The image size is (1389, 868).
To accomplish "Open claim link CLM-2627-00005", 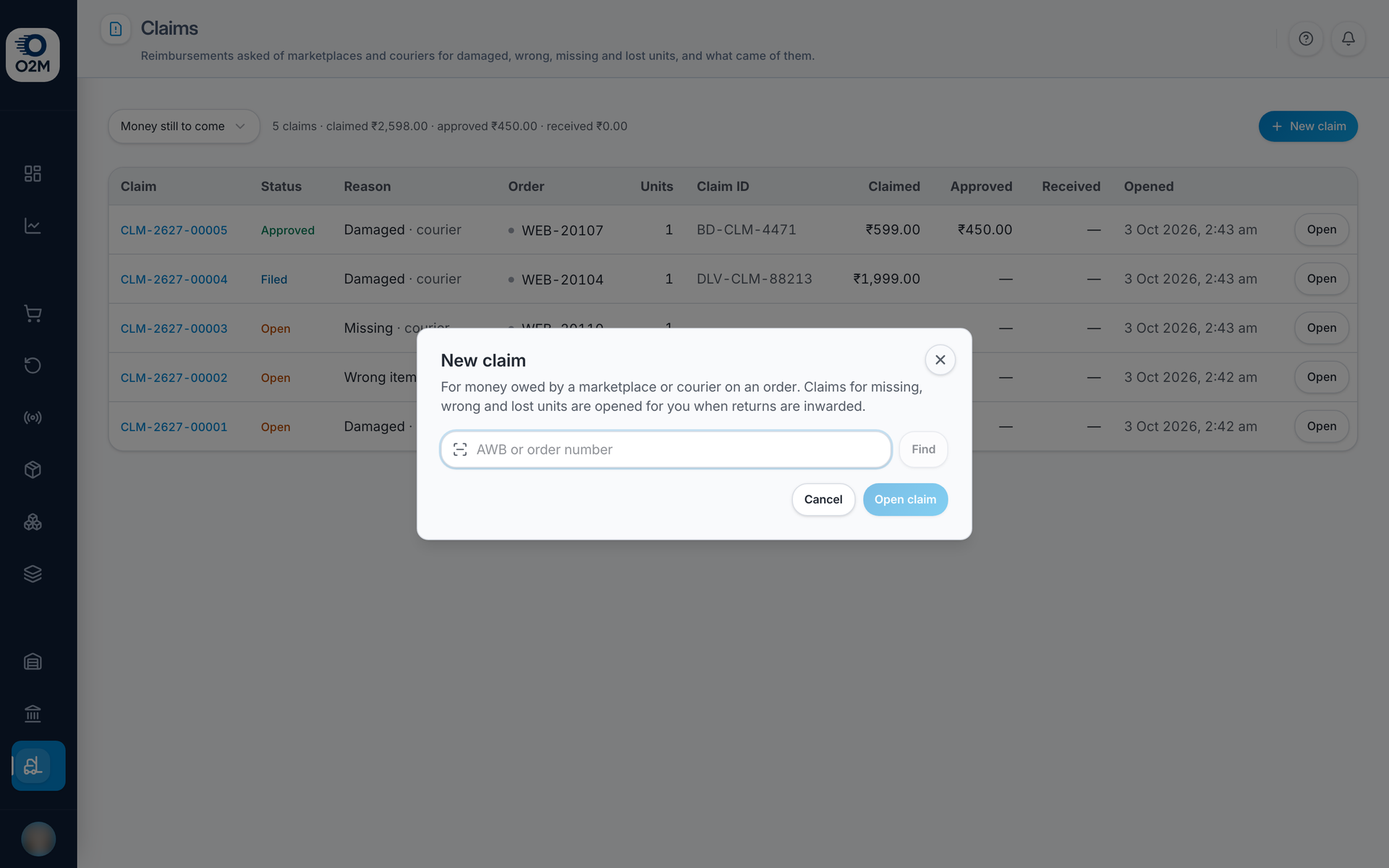I will click(x=174, y=230).
